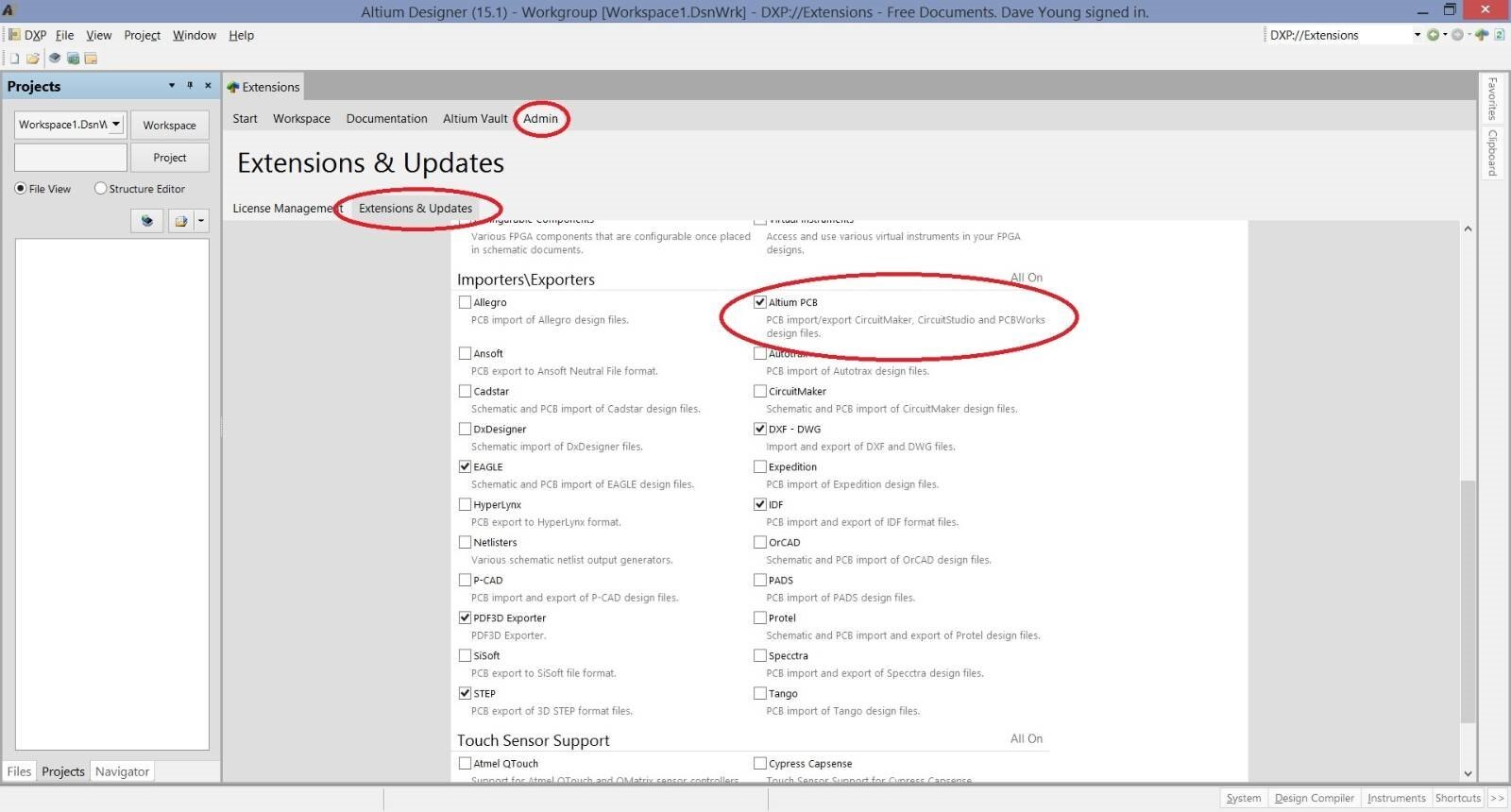The width and height of the screenshot is (1511, 812).
Task: Enable the Atmel QTouch checkbox
Action: tap(465, 763)
